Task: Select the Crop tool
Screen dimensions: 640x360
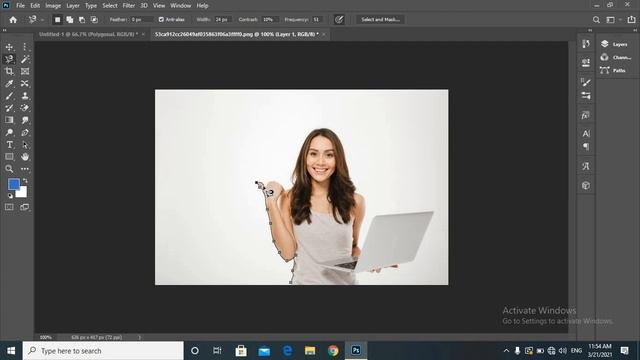Action: (9, 71)
